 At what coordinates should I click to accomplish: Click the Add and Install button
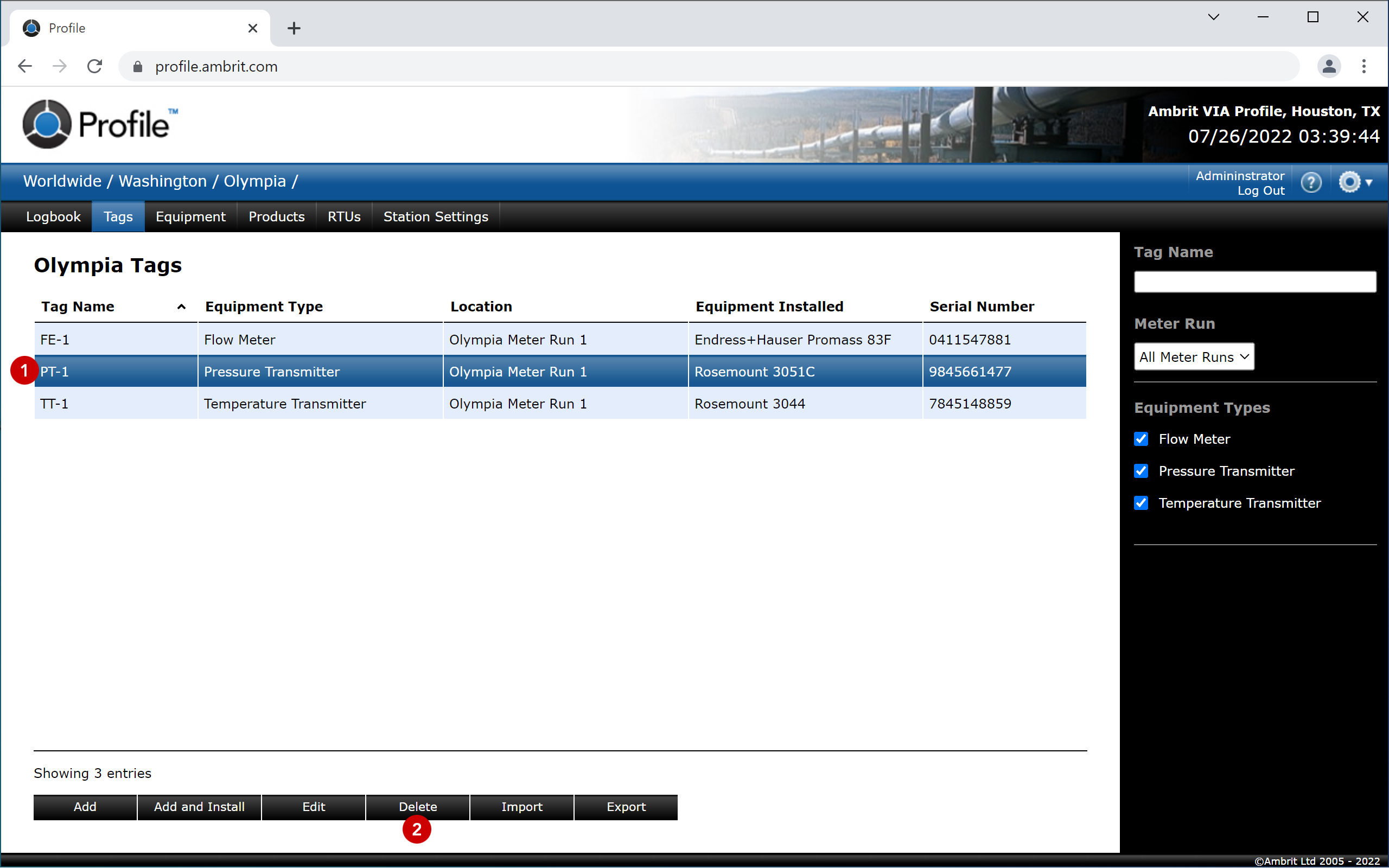click(199, 807)
